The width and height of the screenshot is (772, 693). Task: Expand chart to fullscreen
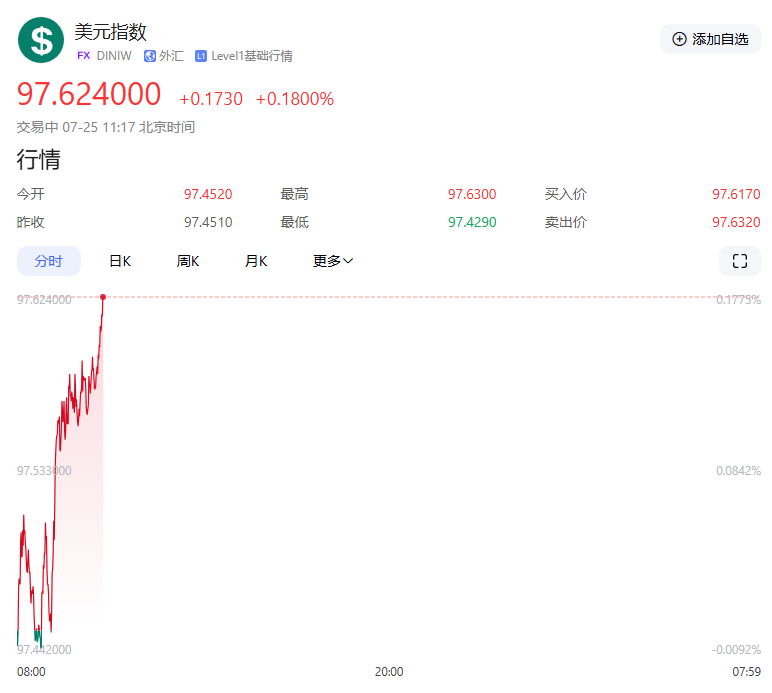[x=740, y=261]
